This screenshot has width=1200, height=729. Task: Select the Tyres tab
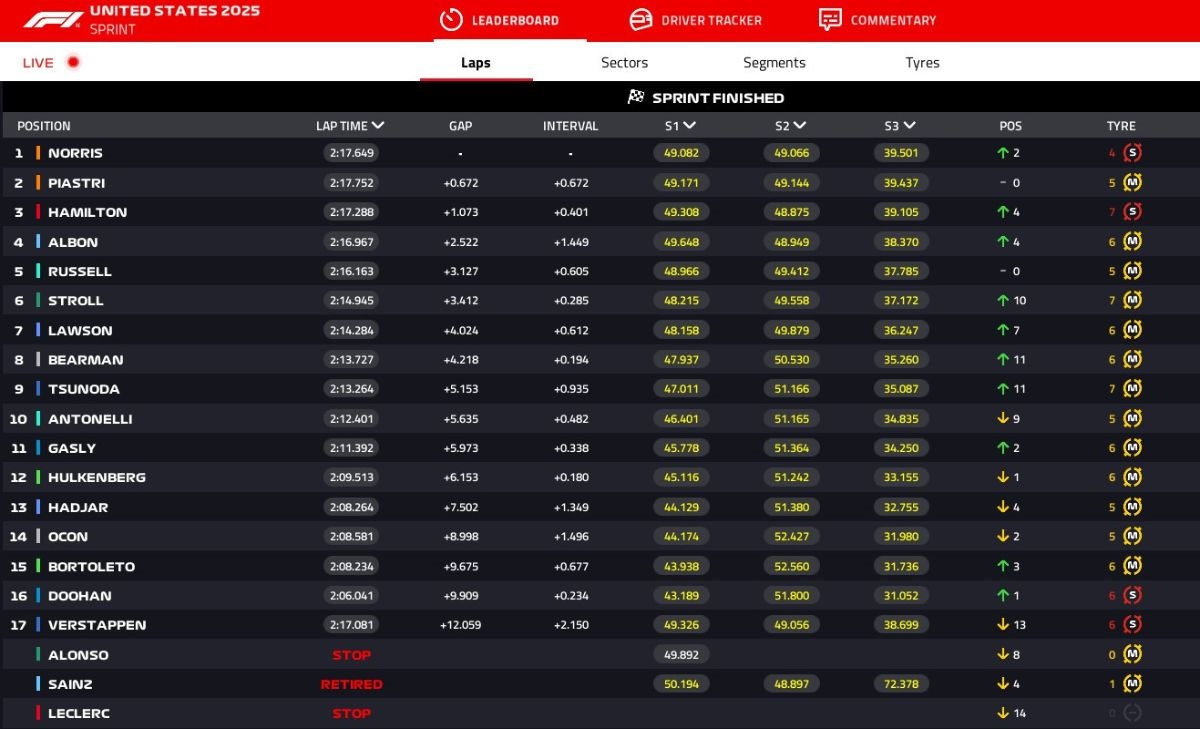pyautogui.click(x=922, y=62)
